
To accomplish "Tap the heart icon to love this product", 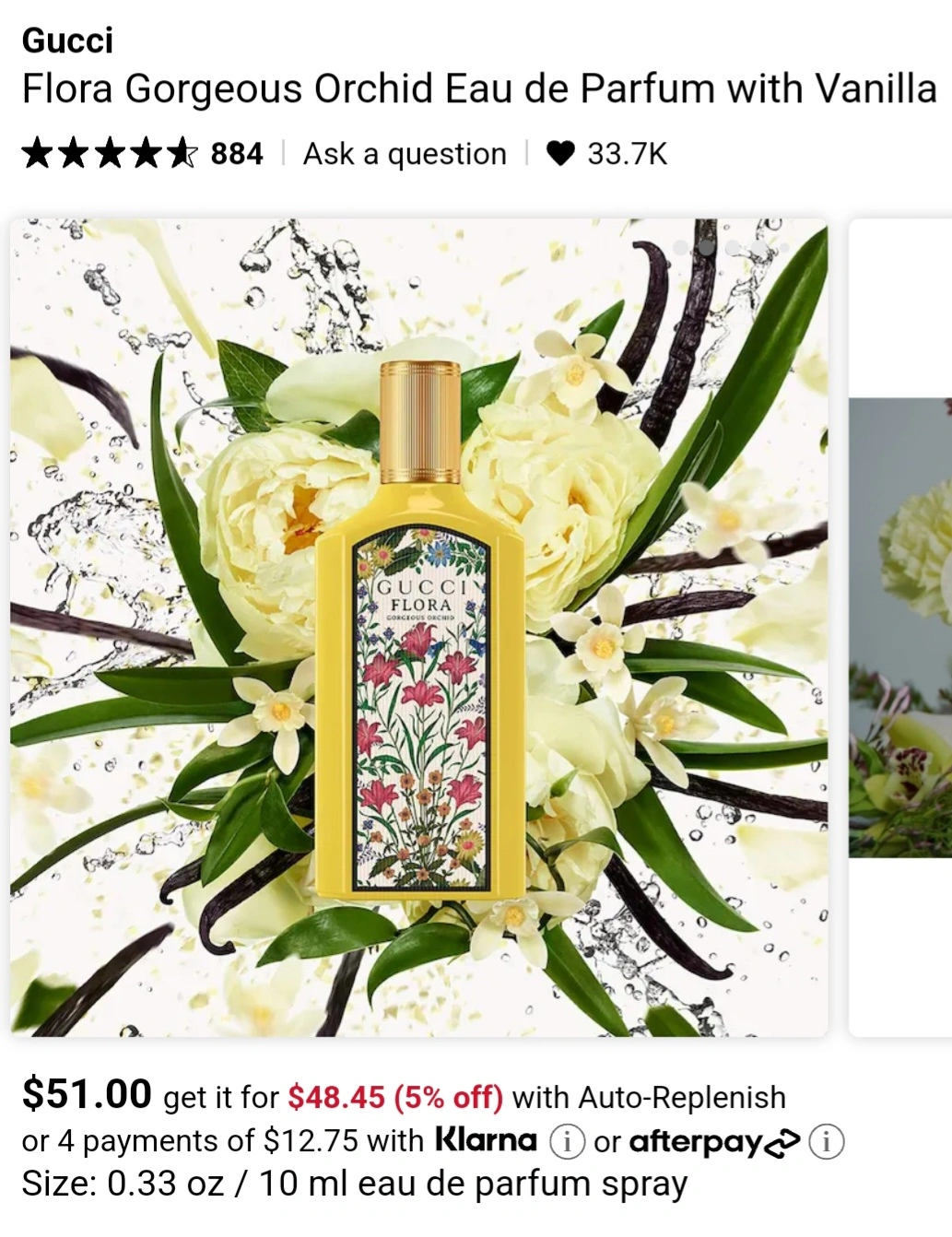I will [x=560, y=154].
